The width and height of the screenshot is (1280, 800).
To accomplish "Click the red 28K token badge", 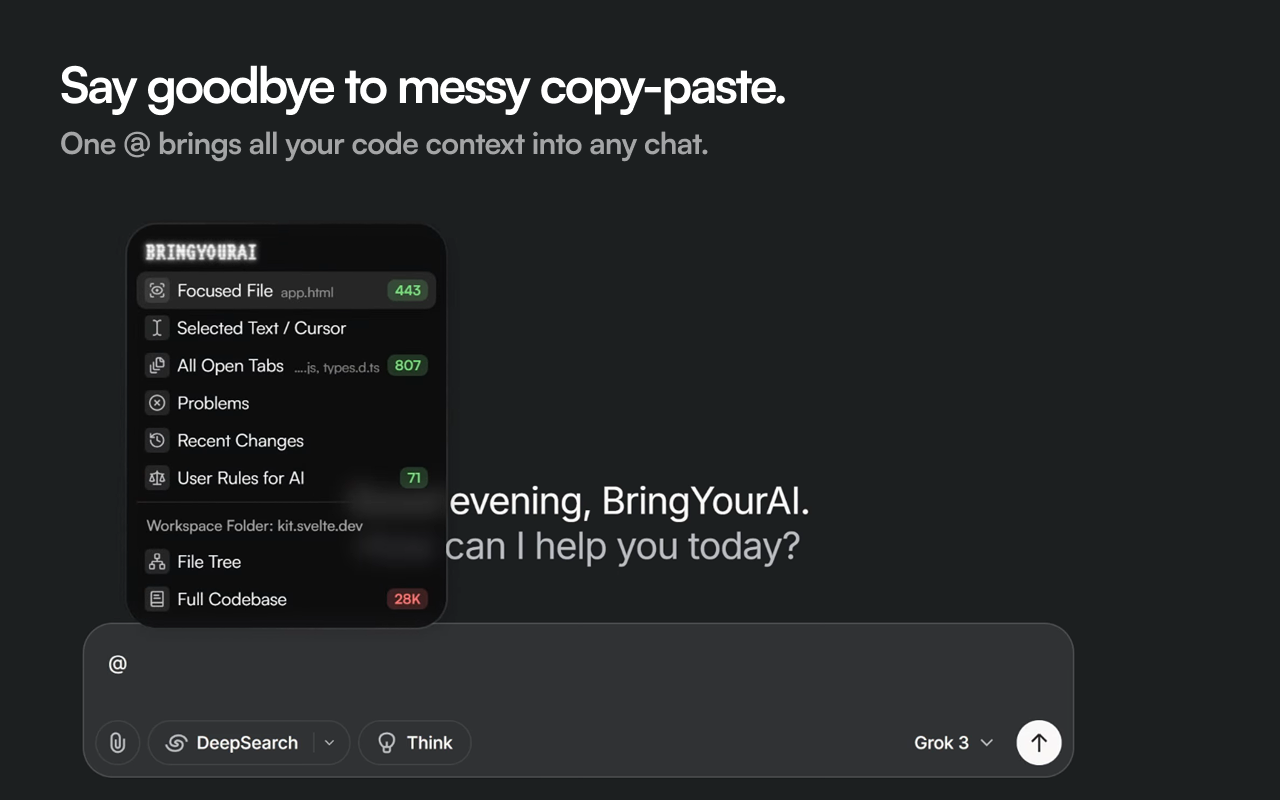I will click(407, 600).
